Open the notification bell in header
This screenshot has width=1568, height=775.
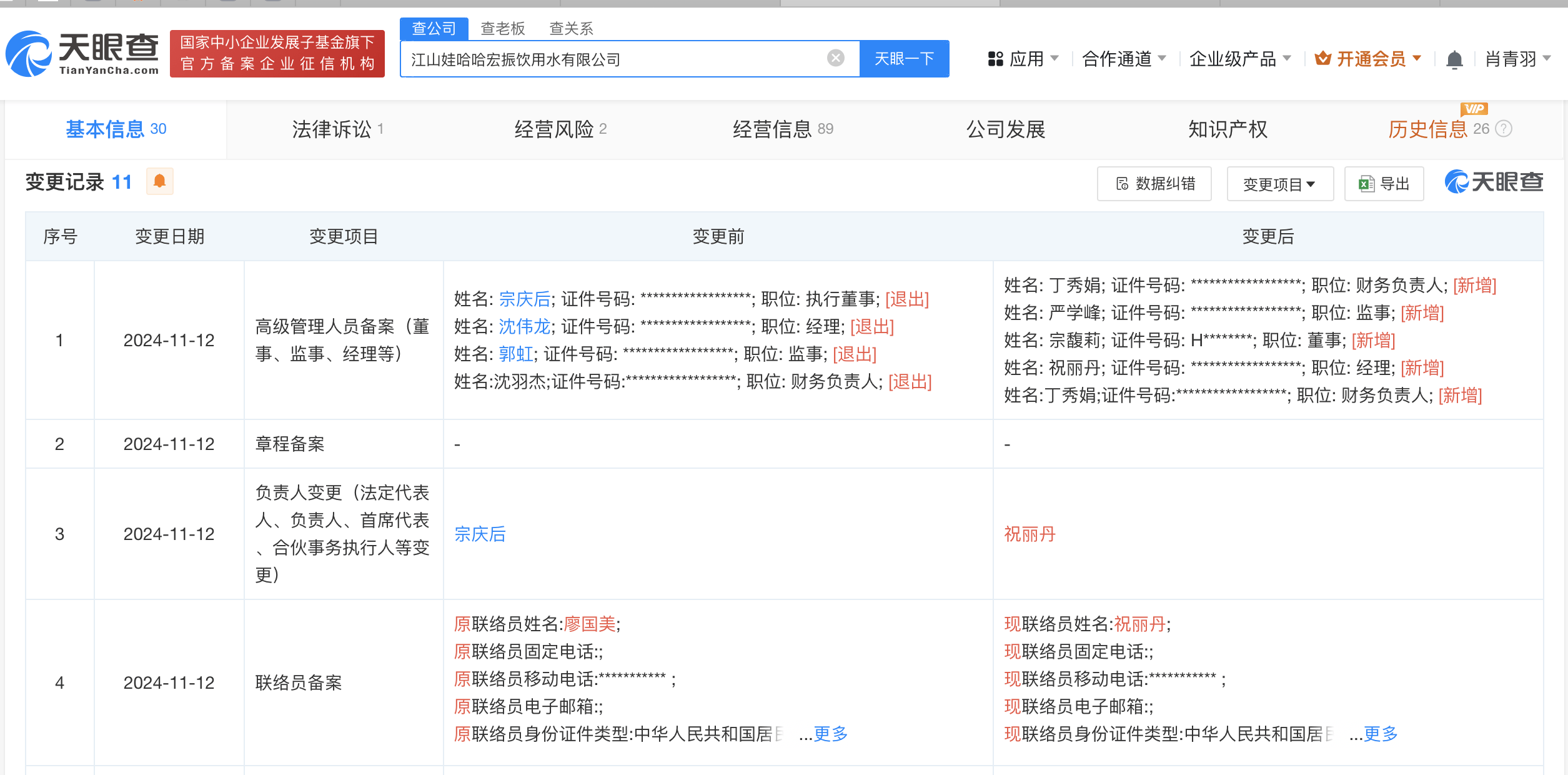pyautogui.click(x=1454, y=59)
